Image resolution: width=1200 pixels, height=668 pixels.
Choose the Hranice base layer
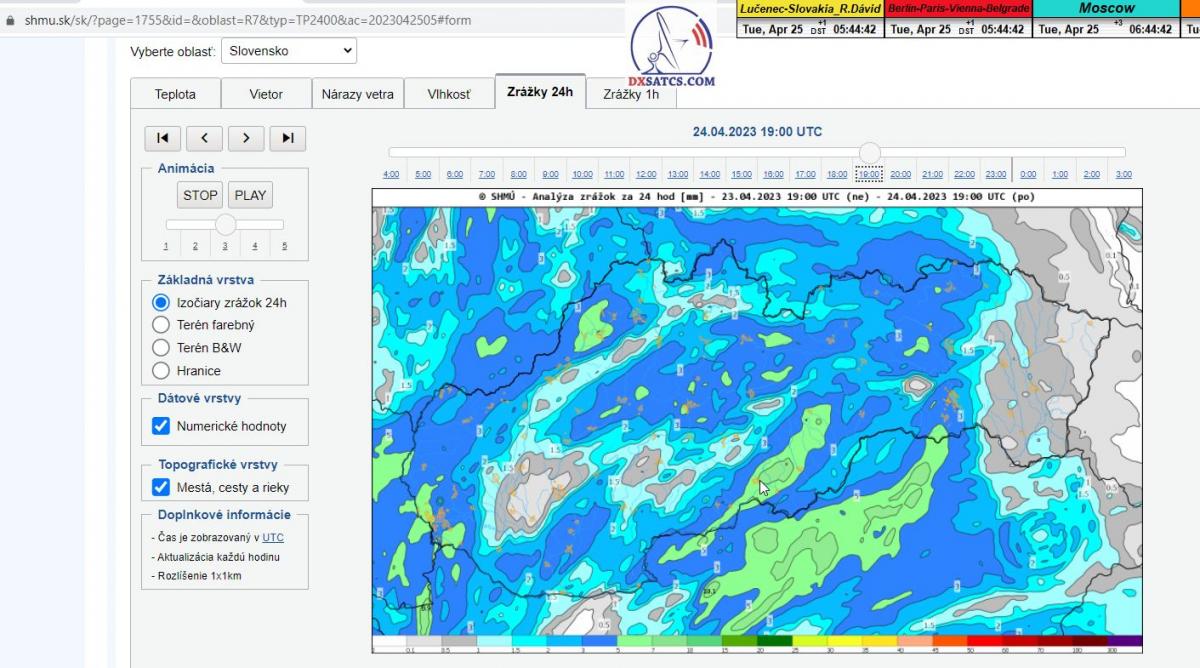pyautogui.click(x=161, y=371)
